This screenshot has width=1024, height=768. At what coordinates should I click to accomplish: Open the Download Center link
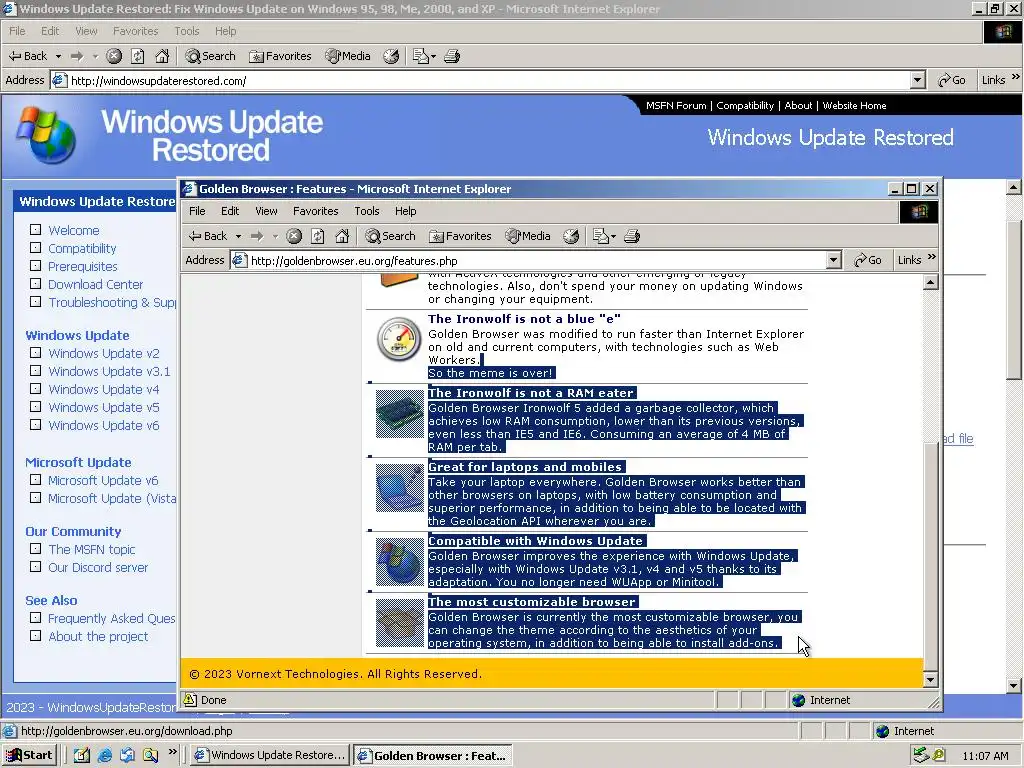[x=95, y=285]
